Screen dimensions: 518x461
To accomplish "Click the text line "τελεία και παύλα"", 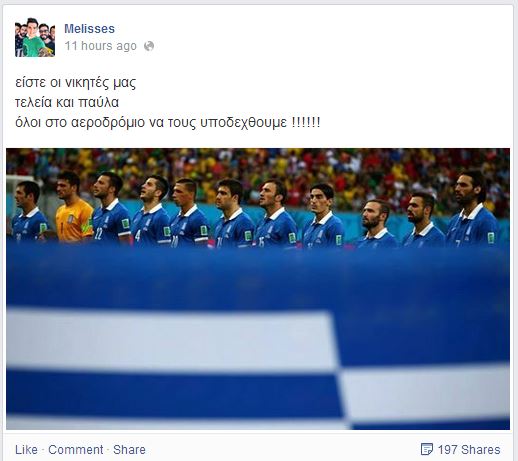I will (67, 102).
